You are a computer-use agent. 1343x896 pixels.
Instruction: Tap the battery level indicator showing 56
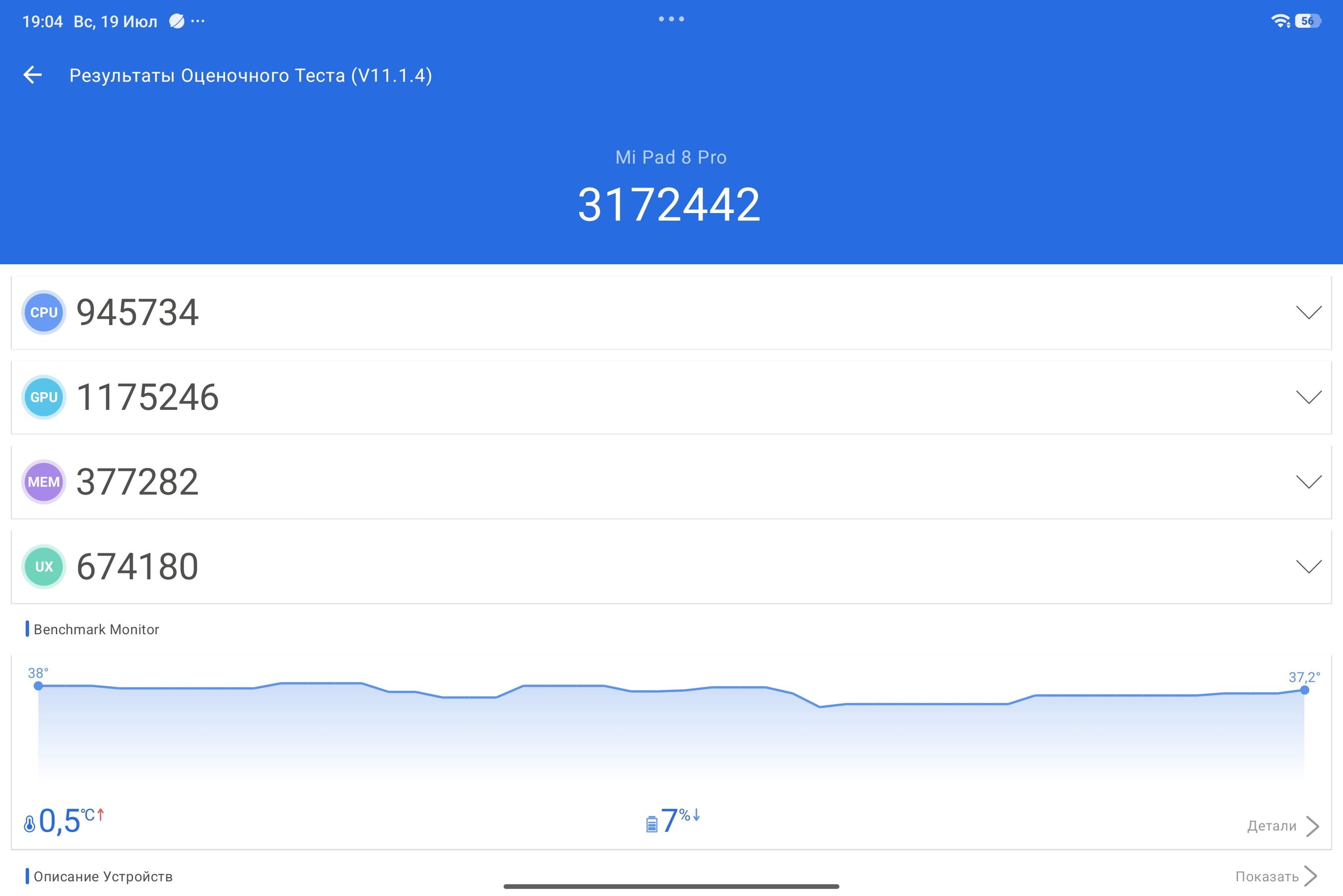coord(1308,21)
